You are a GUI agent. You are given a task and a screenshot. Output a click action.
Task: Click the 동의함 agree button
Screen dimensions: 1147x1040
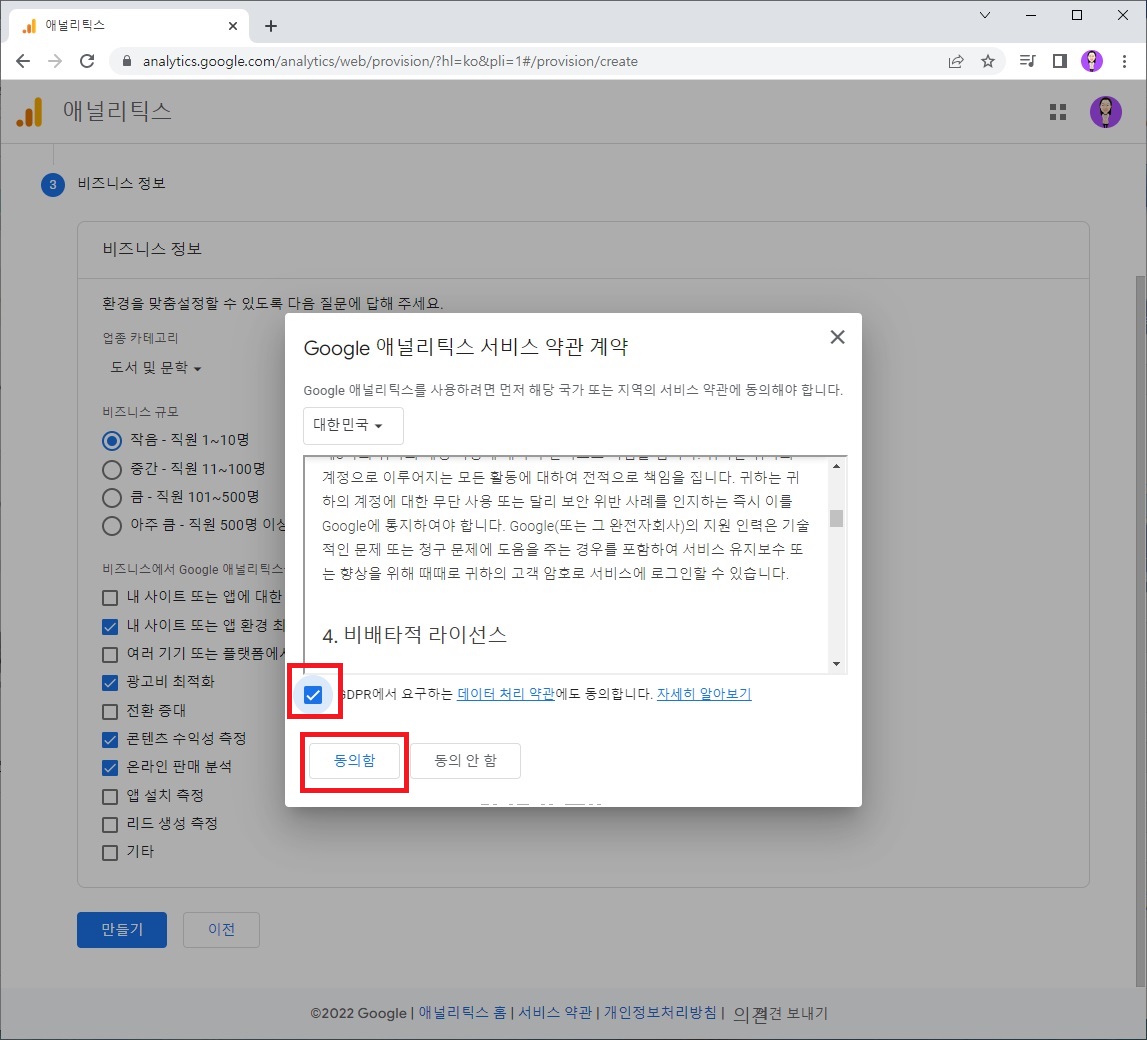coord(355,761)
